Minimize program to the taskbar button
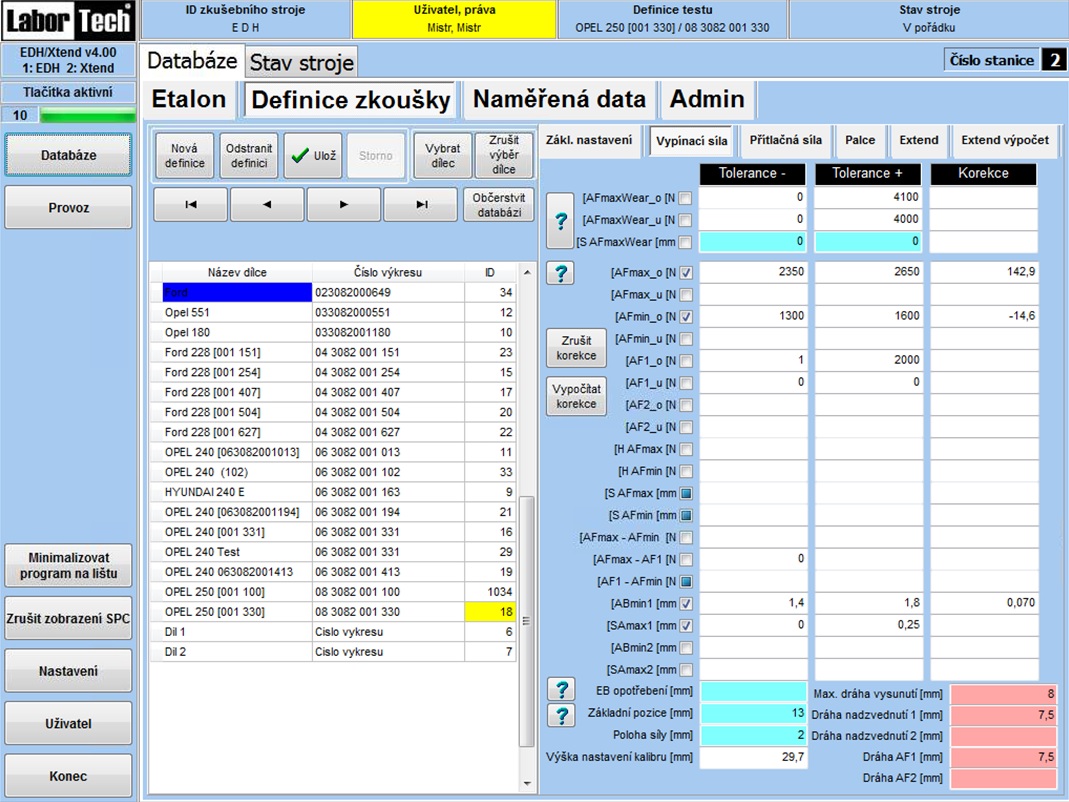The image size is (1069, 802). [68, 565]
